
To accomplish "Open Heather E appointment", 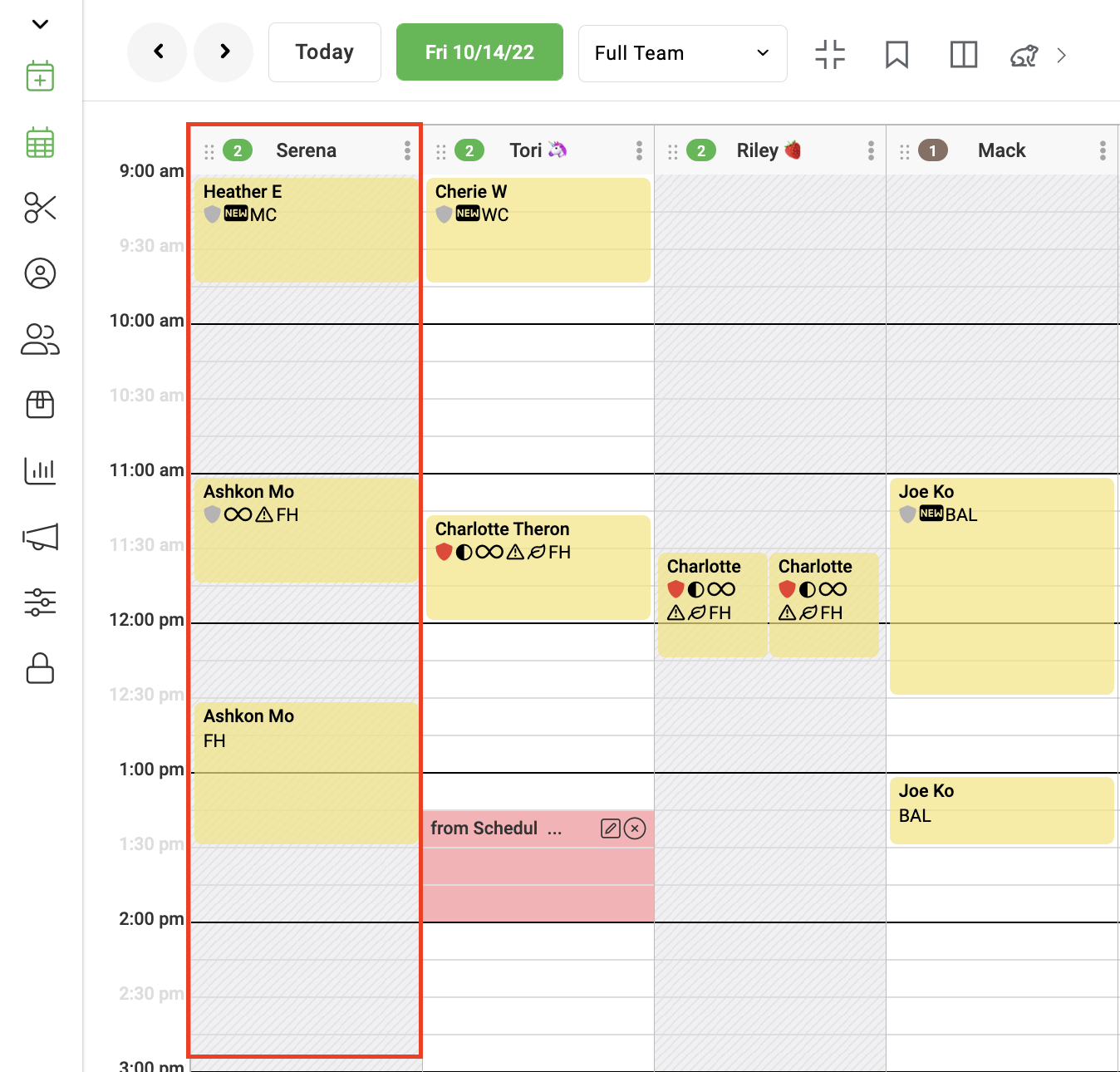I will 306,229.
